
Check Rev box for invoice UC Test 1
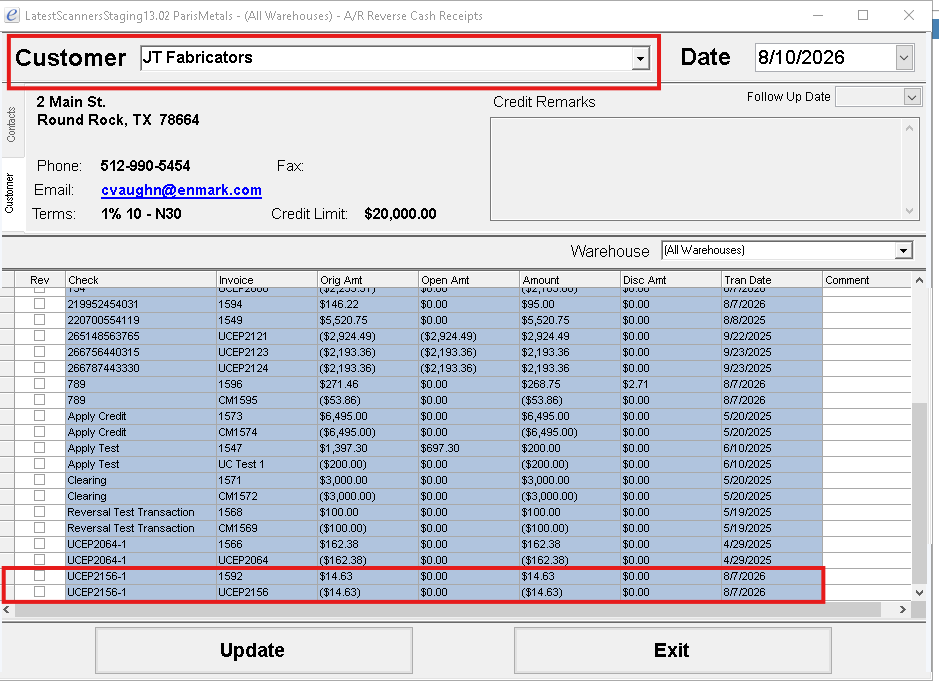click(x=40, y=463)
